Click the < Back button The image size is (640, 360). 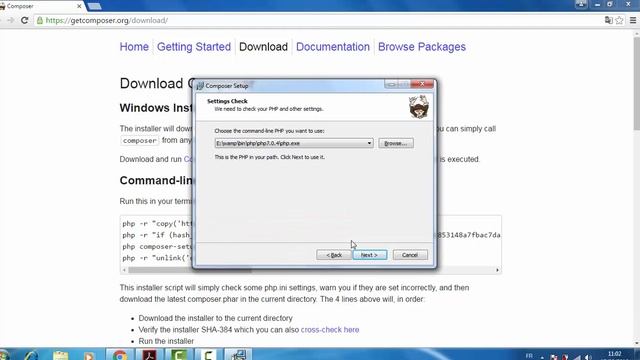(x=333, y=255)
